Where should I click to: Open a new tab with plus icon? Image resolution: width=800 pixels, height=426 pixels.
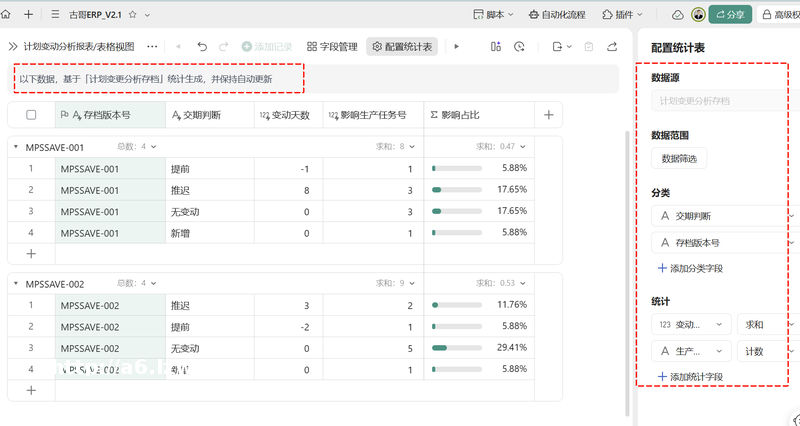pyautogui.click(x=29, y=15)
